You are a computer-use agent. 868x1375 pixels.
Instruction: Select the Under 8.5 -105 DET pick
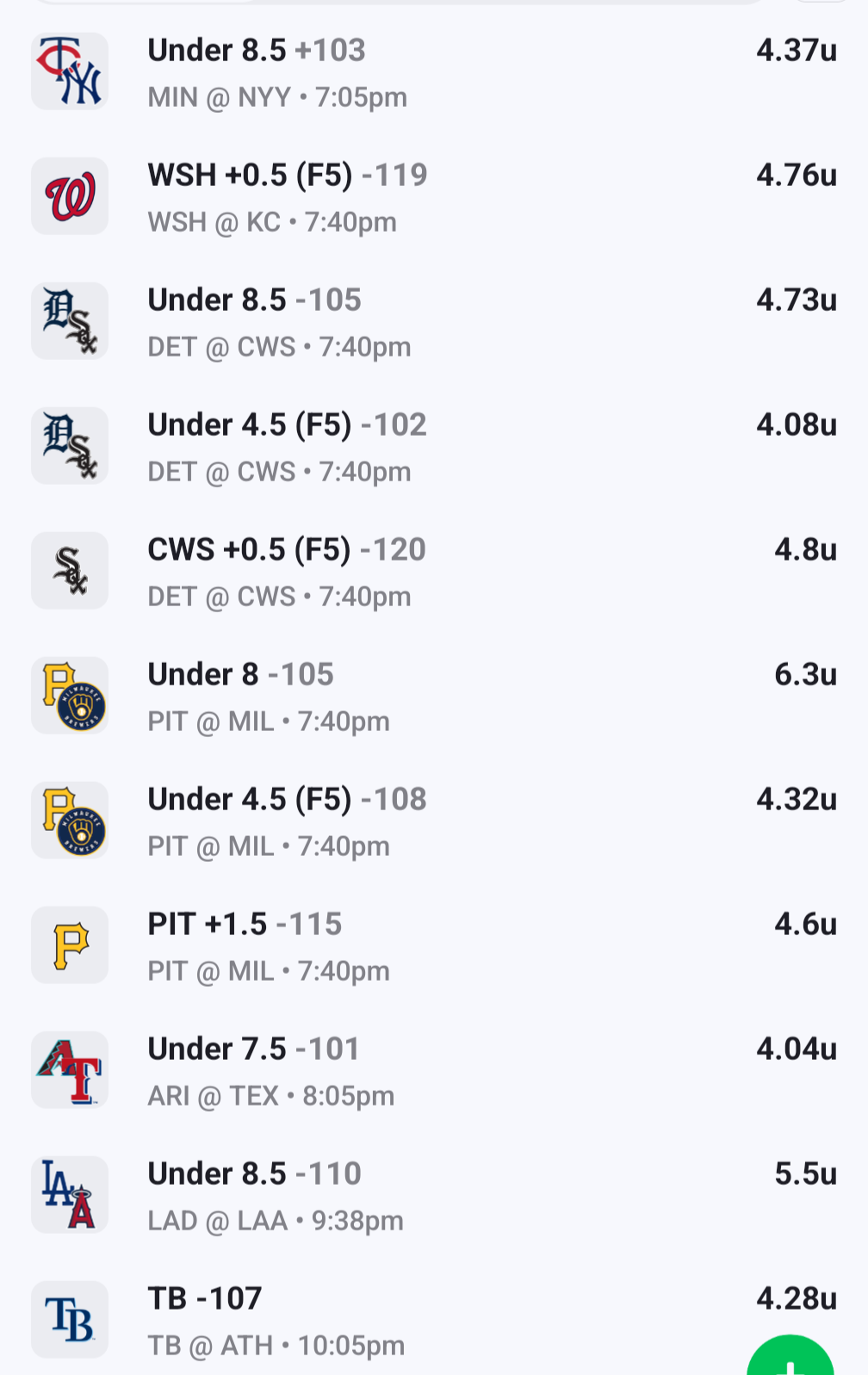coord(255,300)
